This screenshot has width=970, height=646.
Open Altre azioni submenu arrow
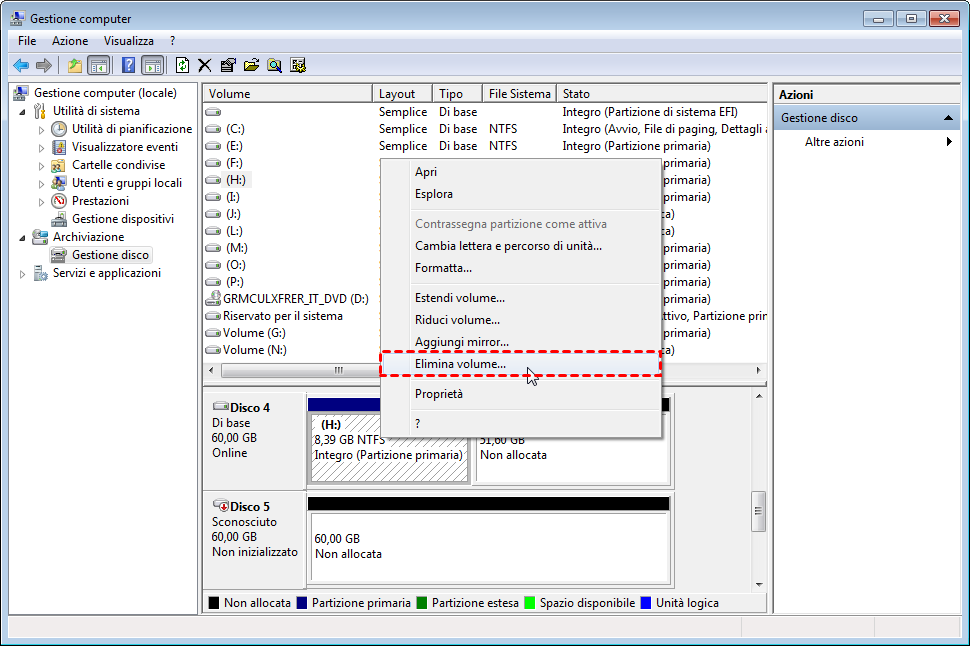click(949, 142)
